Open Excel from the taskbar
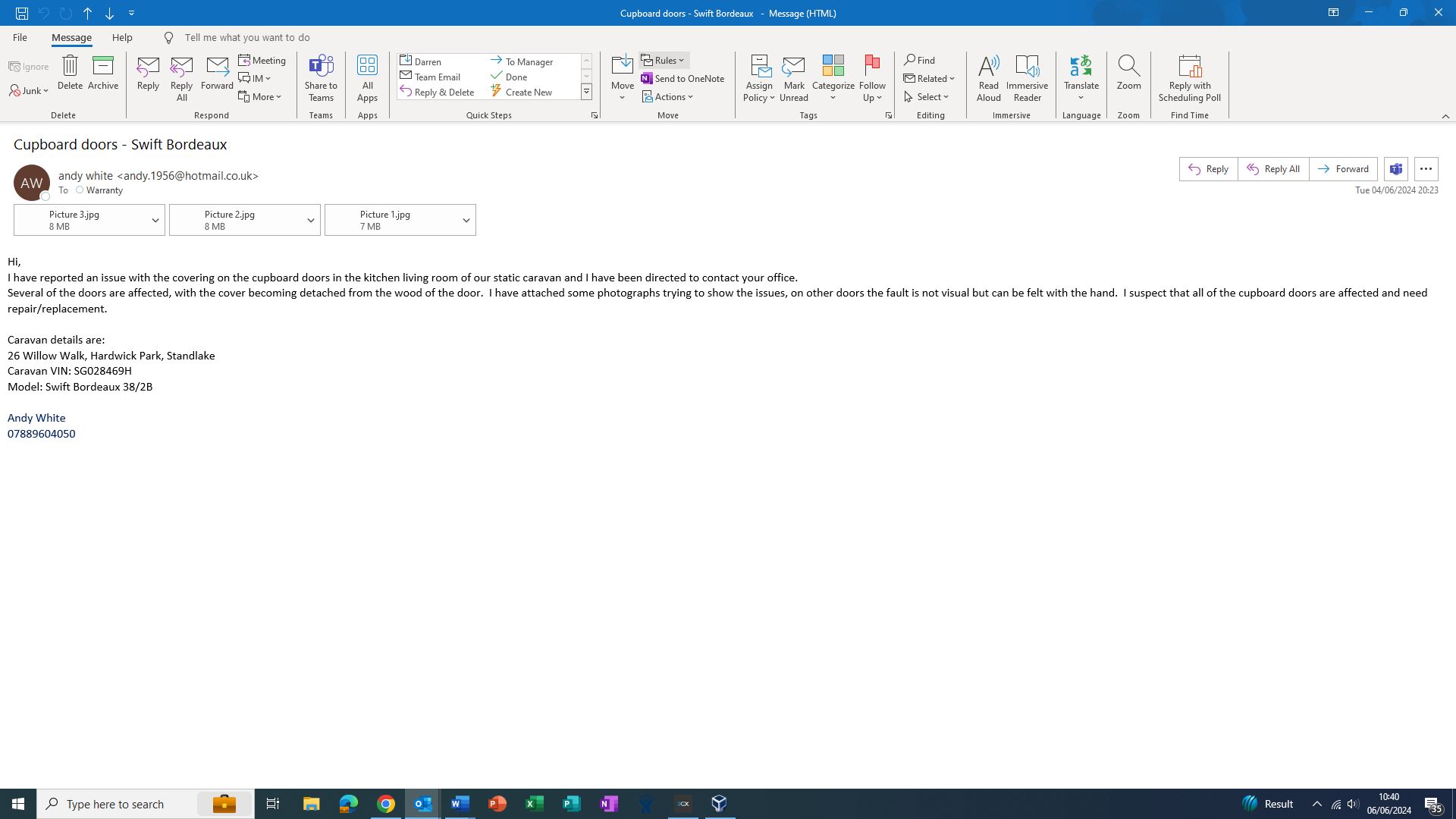Screen dimensions: 1456x819 (x=534, y=804)
